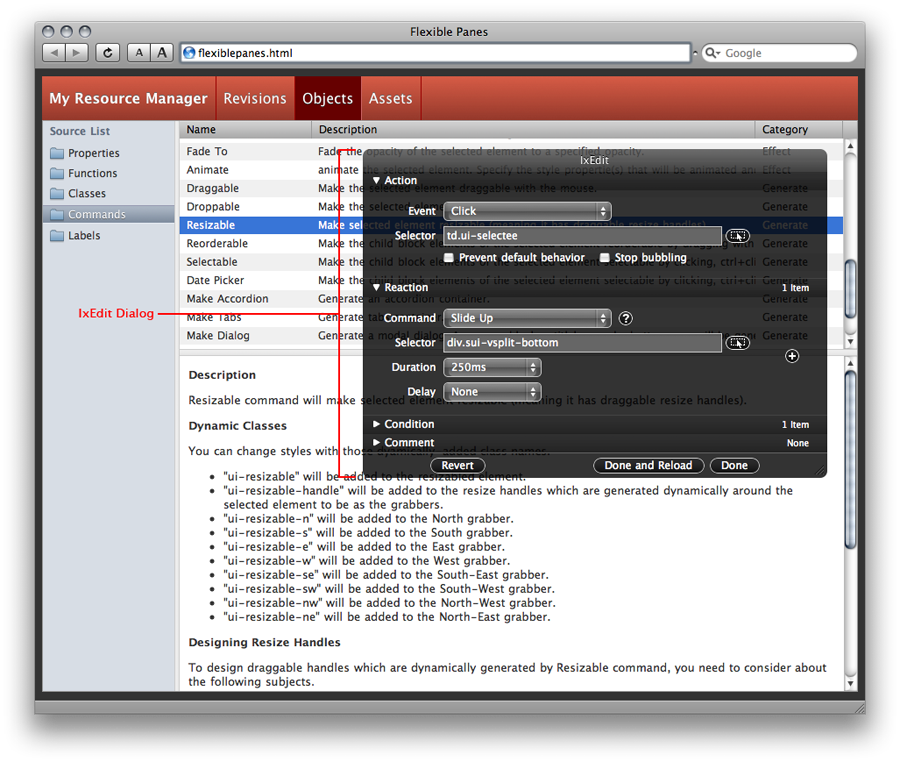Open the Duration dropdown showing 250ms

coord(492,367)
